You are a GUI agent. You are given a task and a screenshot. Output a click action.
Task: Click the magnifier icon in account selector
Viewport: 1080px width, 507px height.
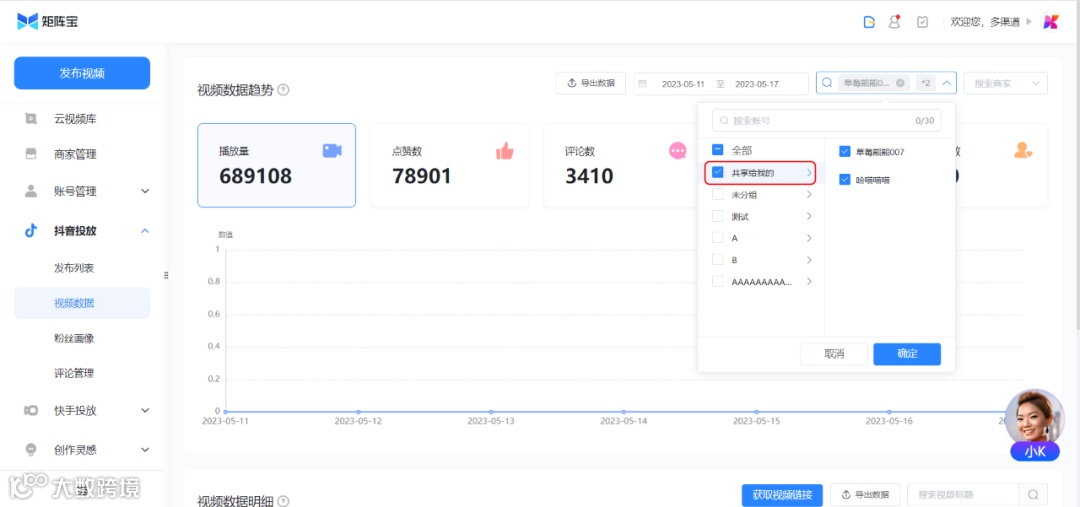click(x=827, y=83)
